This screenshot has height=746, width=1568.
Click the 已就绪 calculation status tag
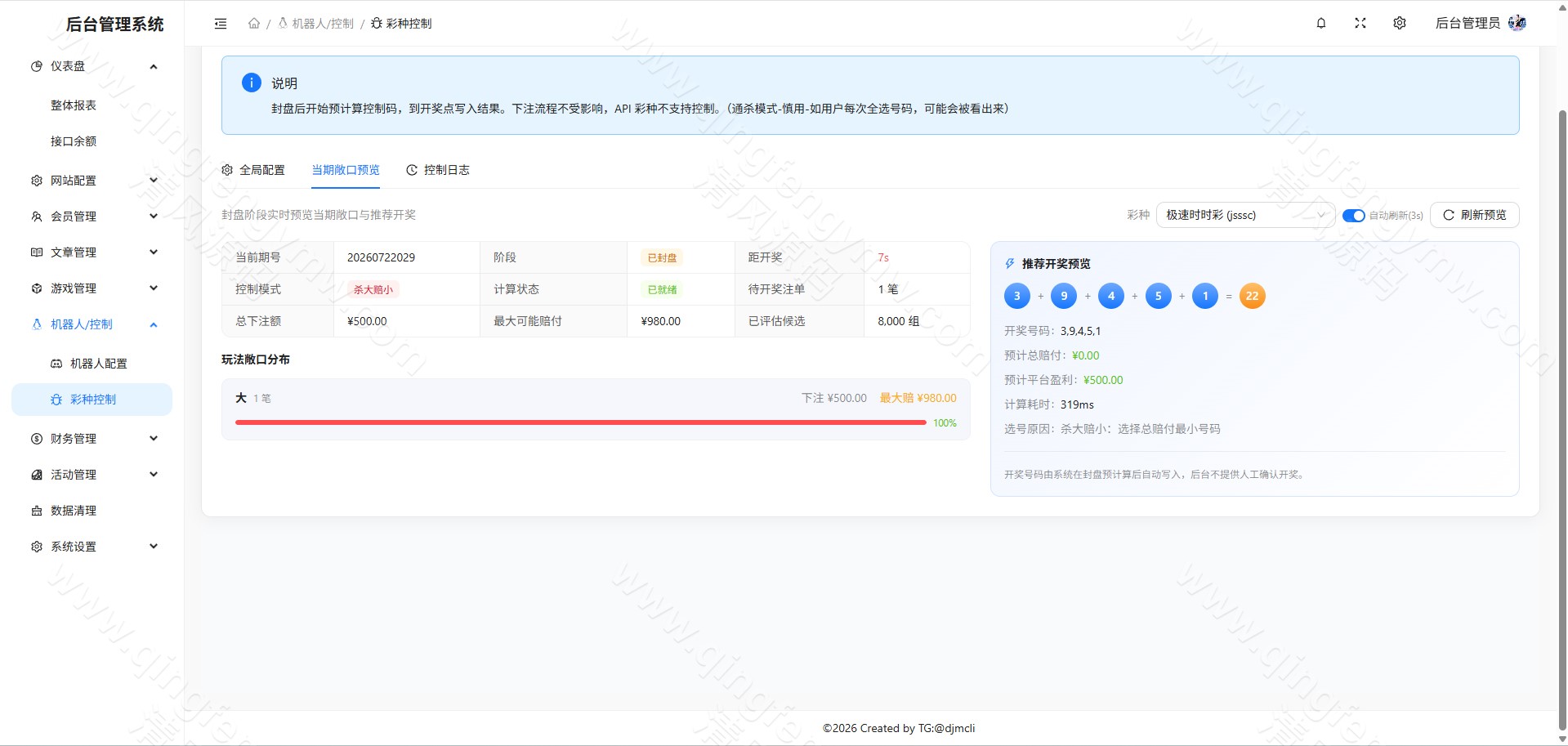662,289
